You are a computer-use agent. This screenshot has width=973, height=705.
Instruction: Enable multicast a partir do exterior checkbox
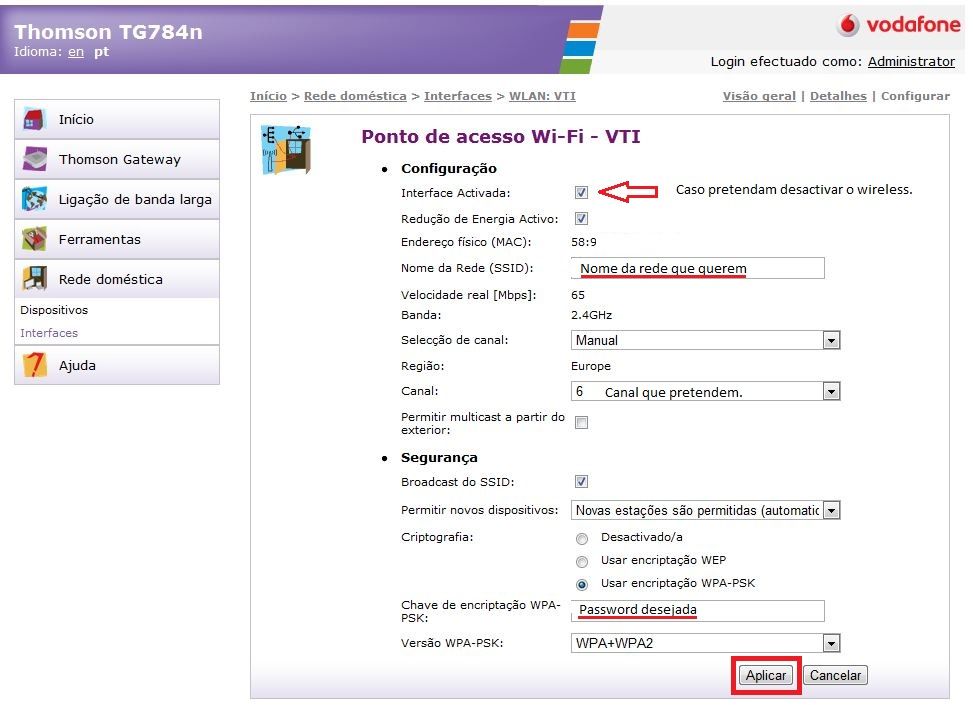tap(581, 423)
